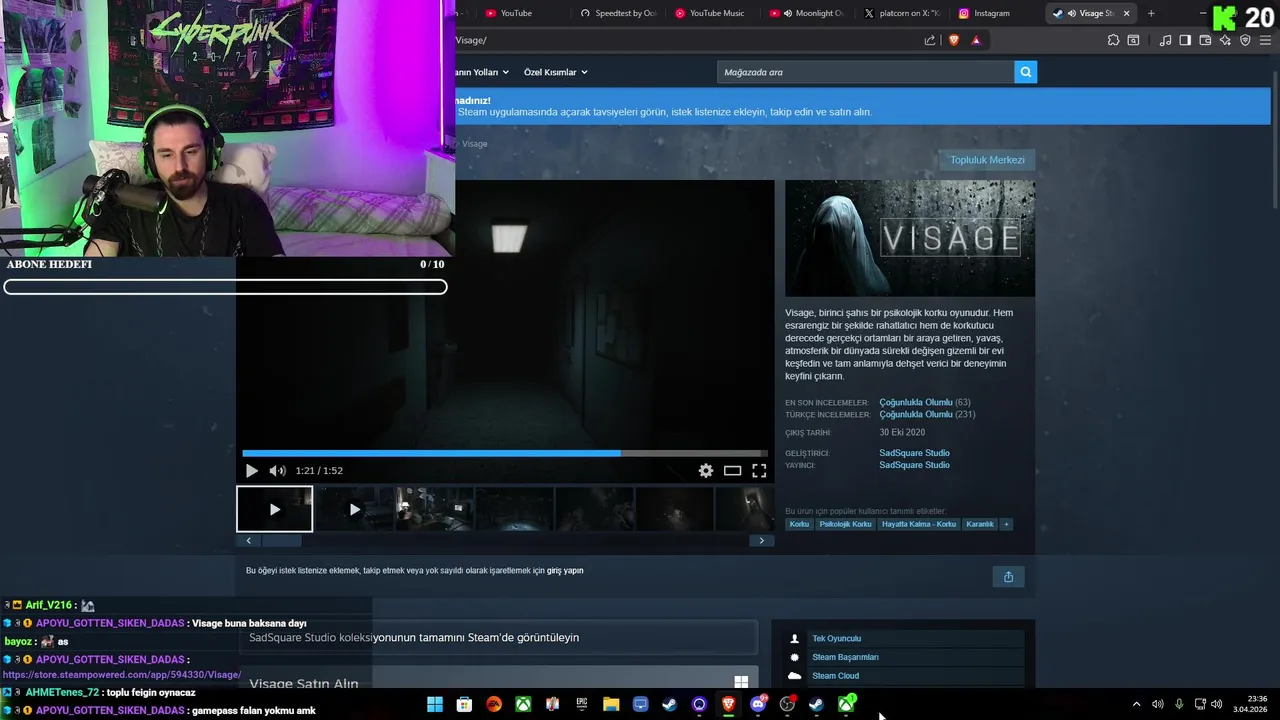Image resolution: width=1280 pixels, height=720 pixels.
Task: Click the microphone icon in system tray
Action: coord(1179,704)
